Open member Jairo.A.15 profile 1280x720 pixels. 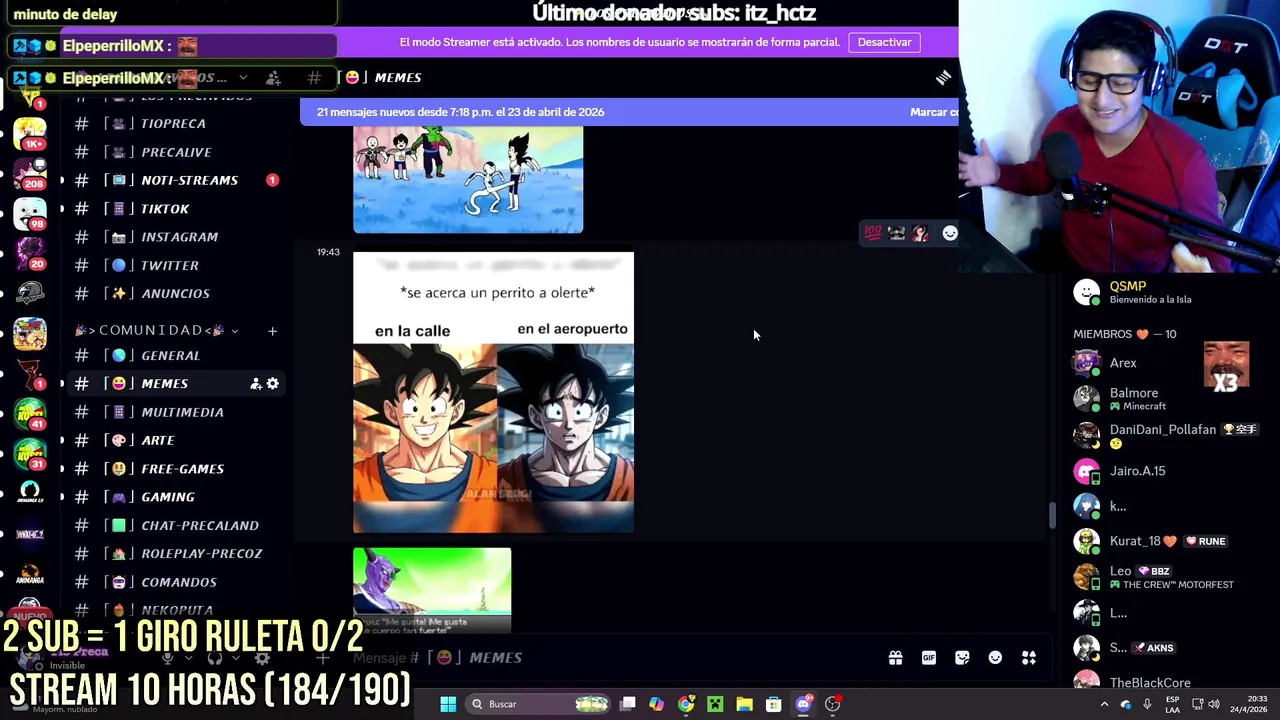[1160, 471]
